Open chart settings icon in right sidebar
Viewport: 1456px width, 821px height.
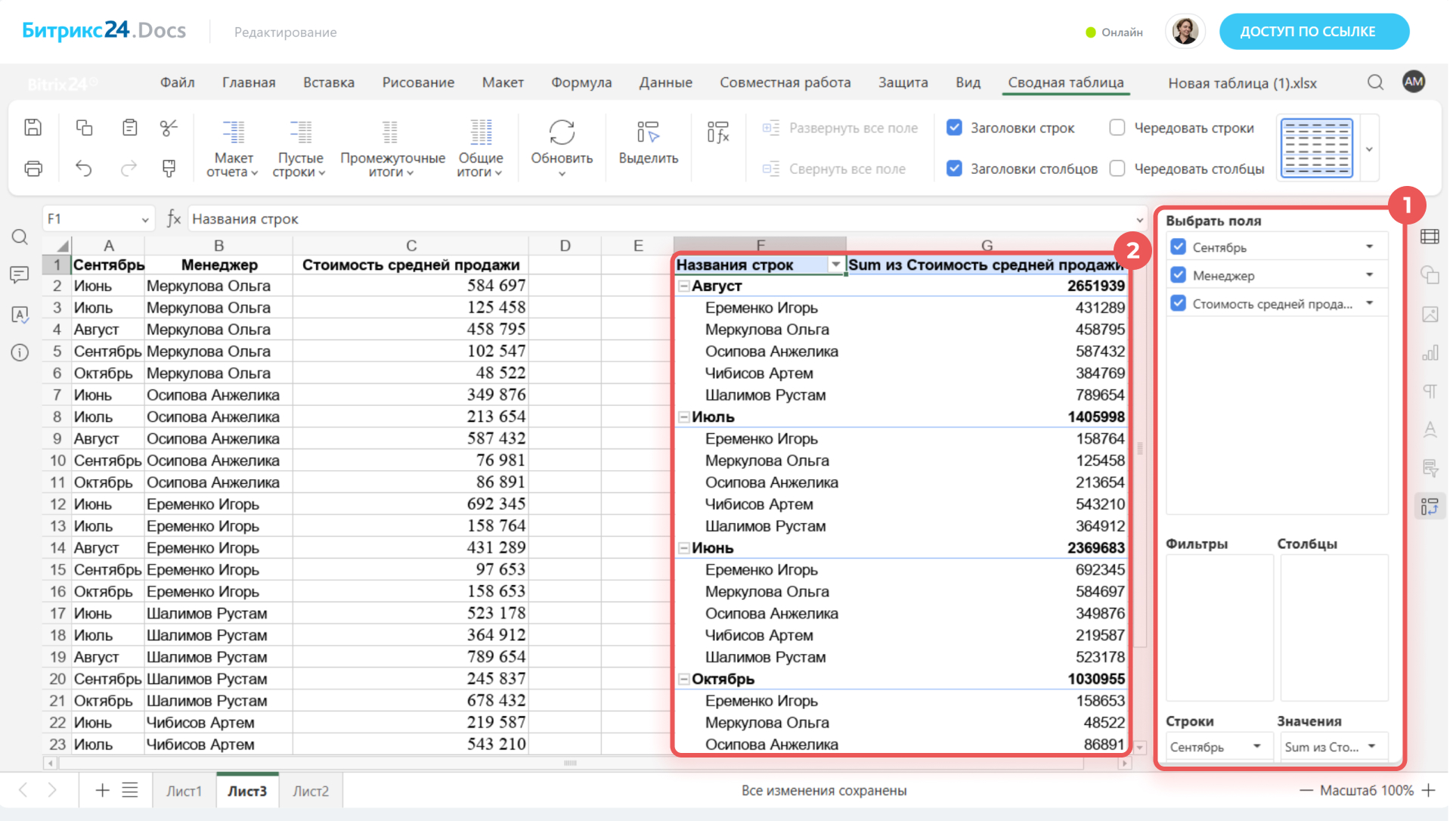coord(1430,353)
